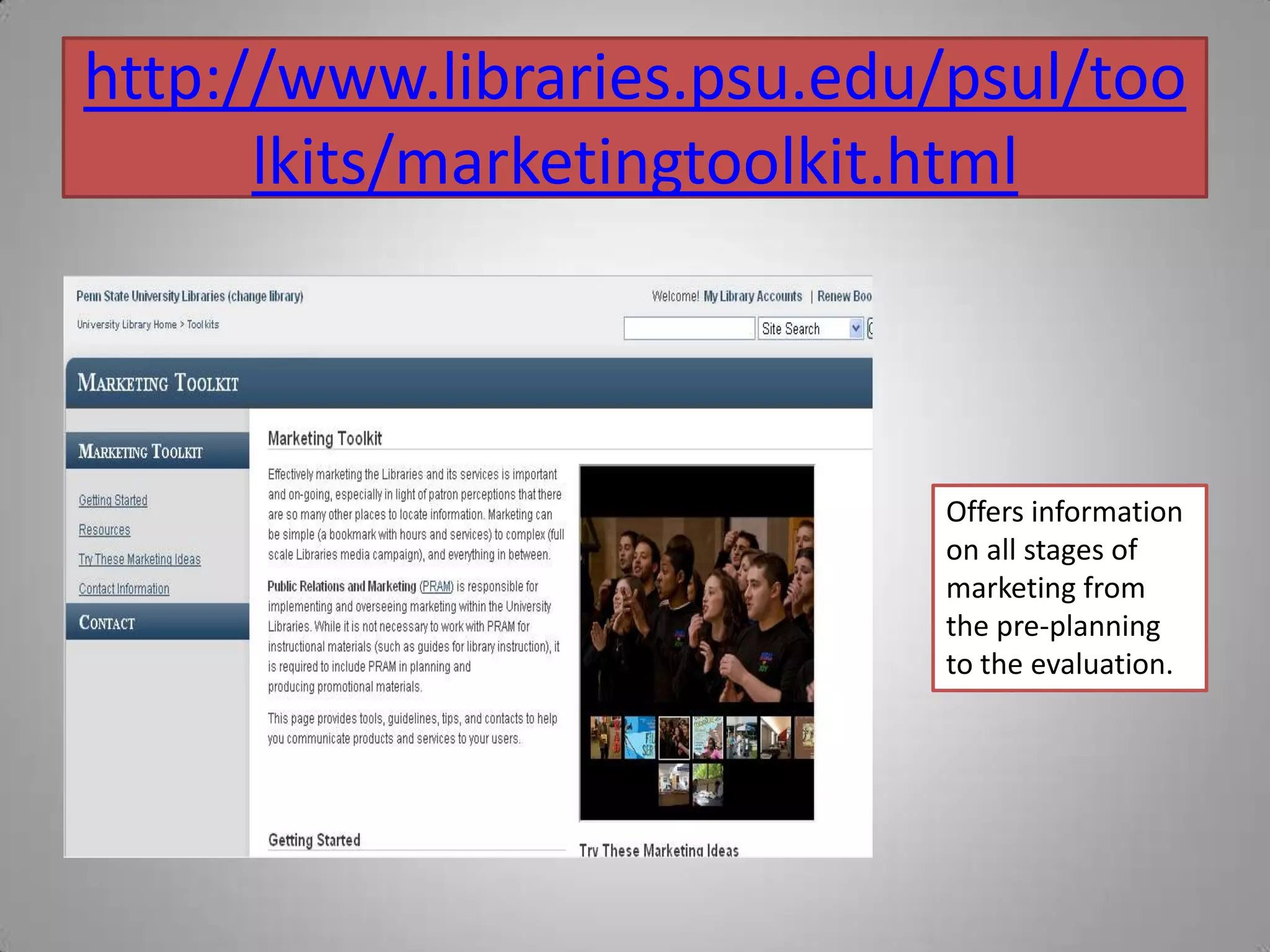The image size is (1270, 952).
Task: Open the Toolkits breadcrumb link
Action: click(x=203, y=324)
